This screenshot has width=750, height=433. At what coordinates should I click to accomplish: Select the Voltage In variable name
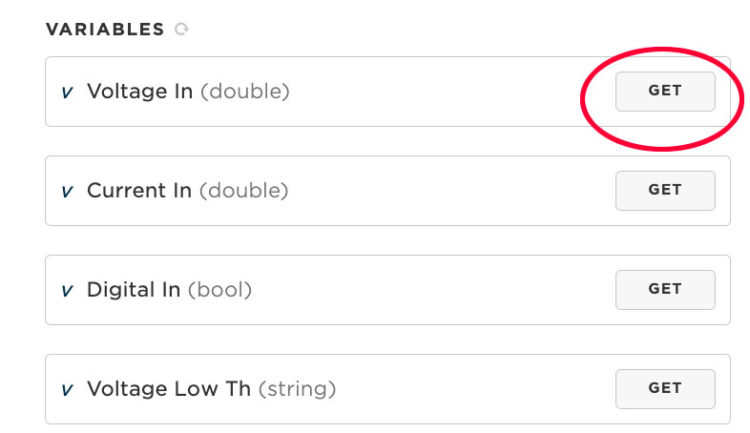(140, 91)
